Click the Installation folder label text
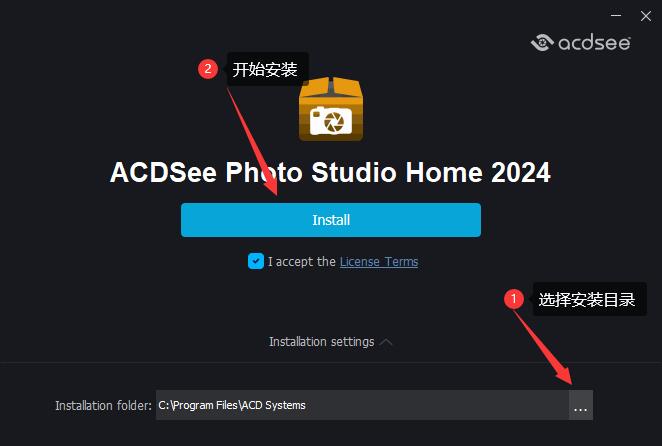The image size is (662, 446). (103, 405)
